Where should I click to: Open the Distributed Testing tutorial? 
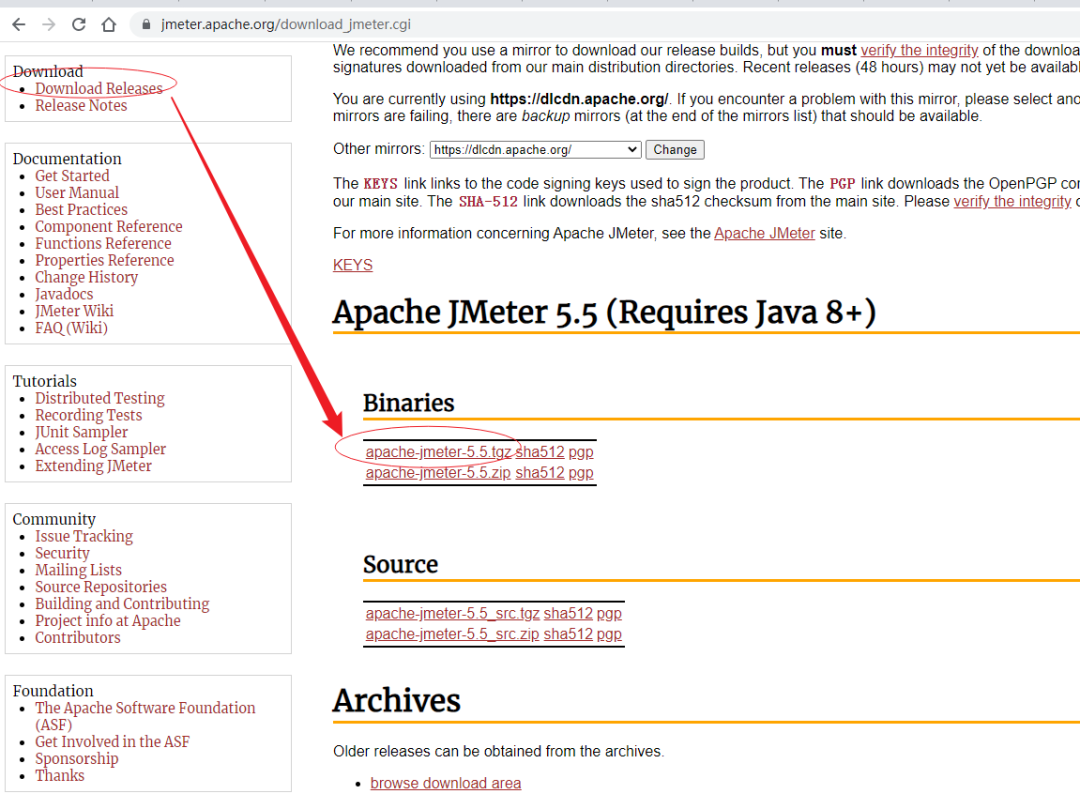(x=99, y=398)
